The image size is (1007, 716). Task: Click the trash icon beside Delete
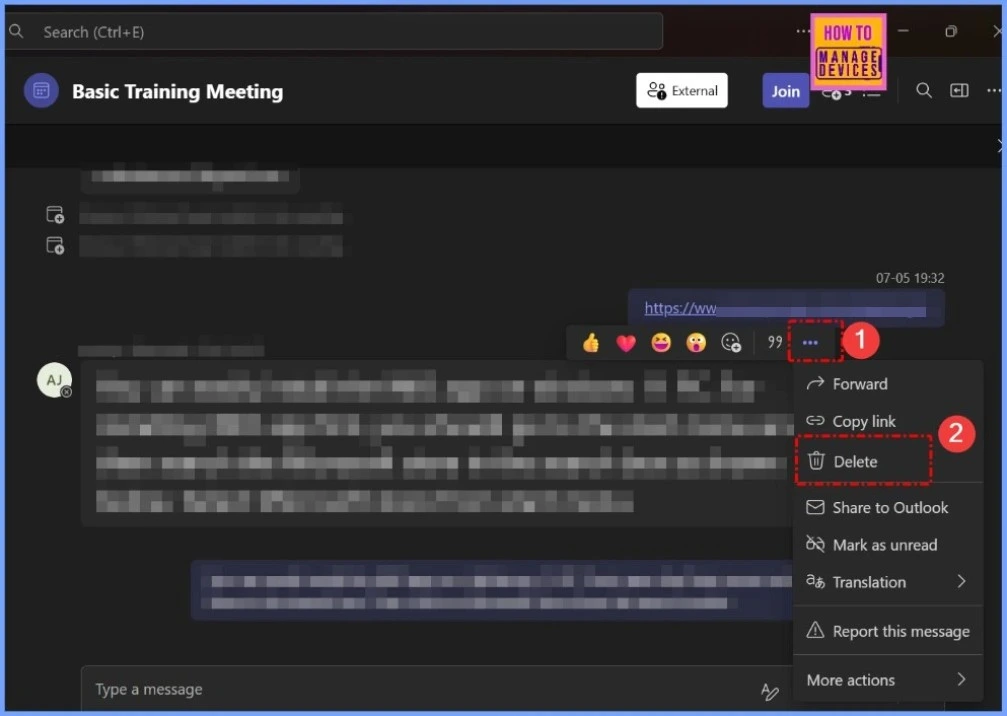point(816,460)
